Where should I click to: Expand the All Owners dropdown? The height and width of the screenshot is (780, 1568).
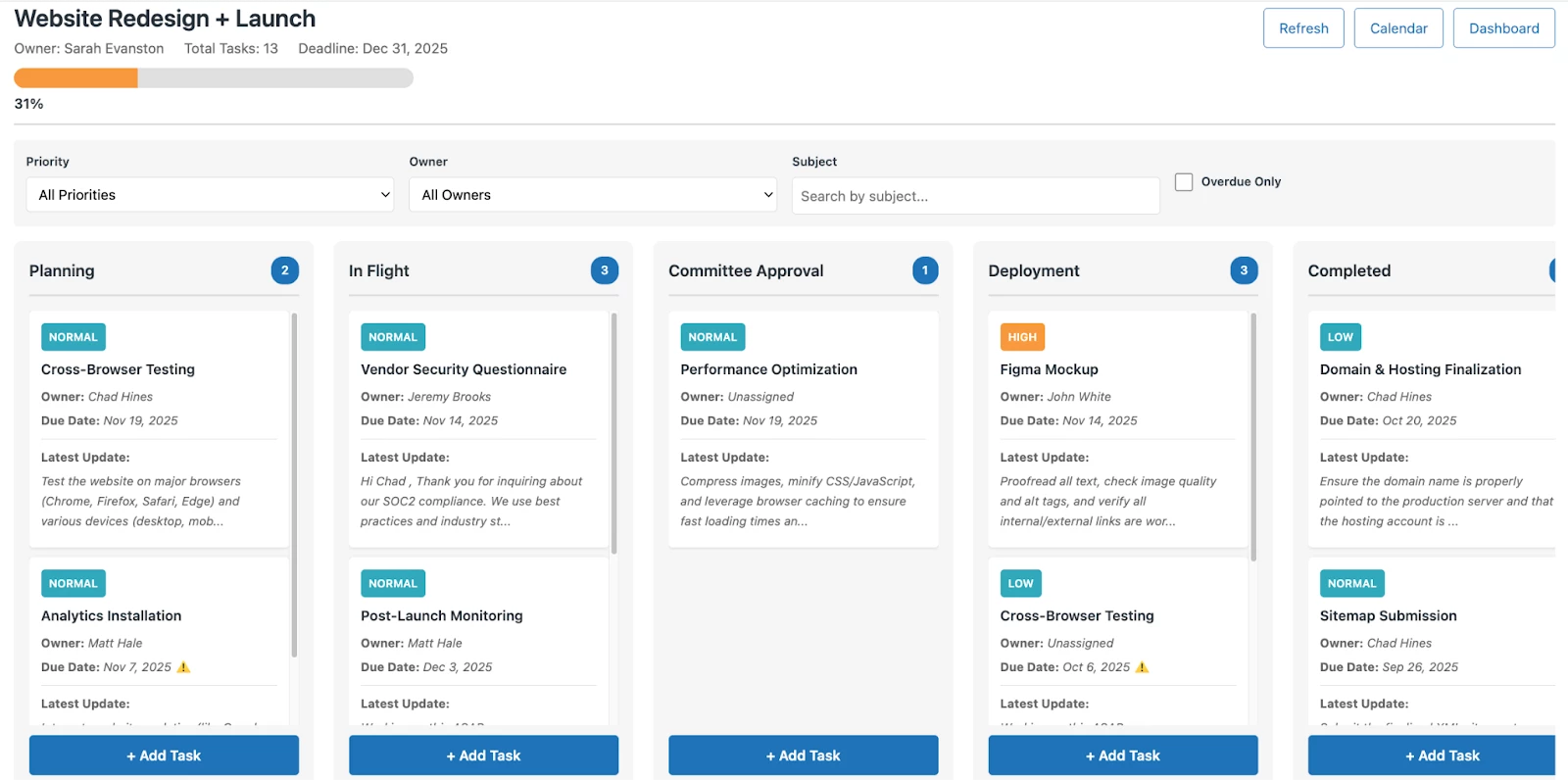click(x=593, y=195)
